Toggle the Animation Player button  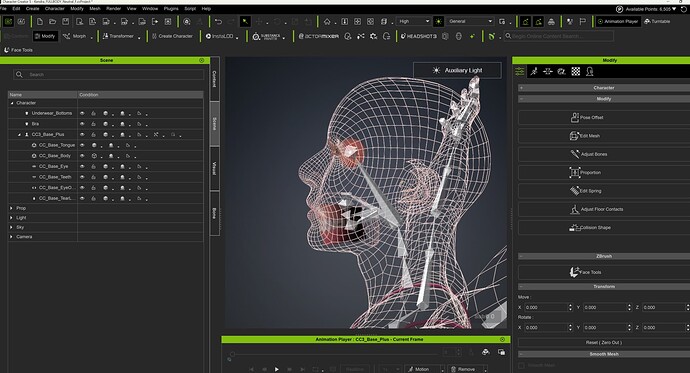(x=618, y=21)
